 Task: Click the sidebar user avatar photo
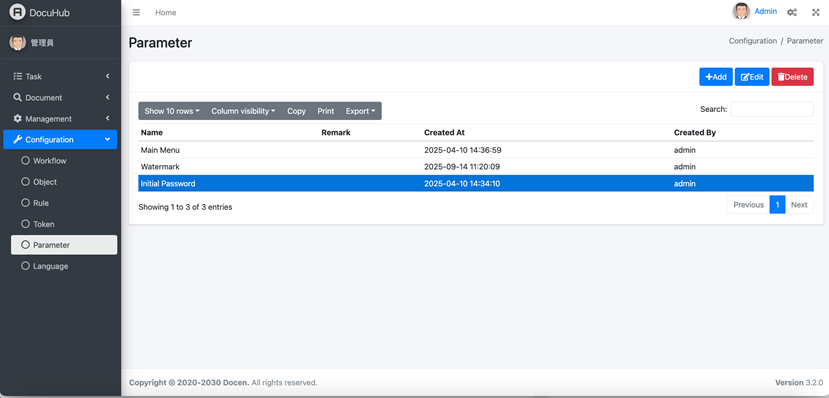[x=17, y=43]
